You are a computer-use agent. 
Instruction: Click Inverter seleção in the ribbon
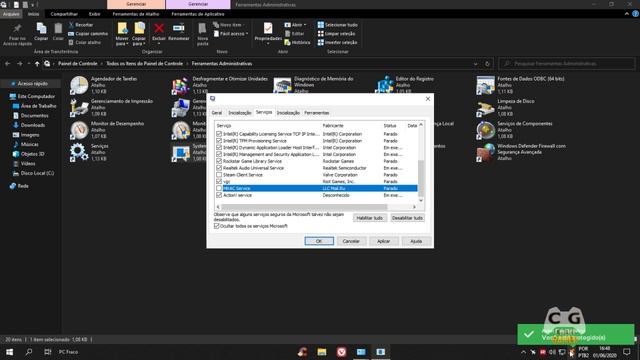(338, 42)
